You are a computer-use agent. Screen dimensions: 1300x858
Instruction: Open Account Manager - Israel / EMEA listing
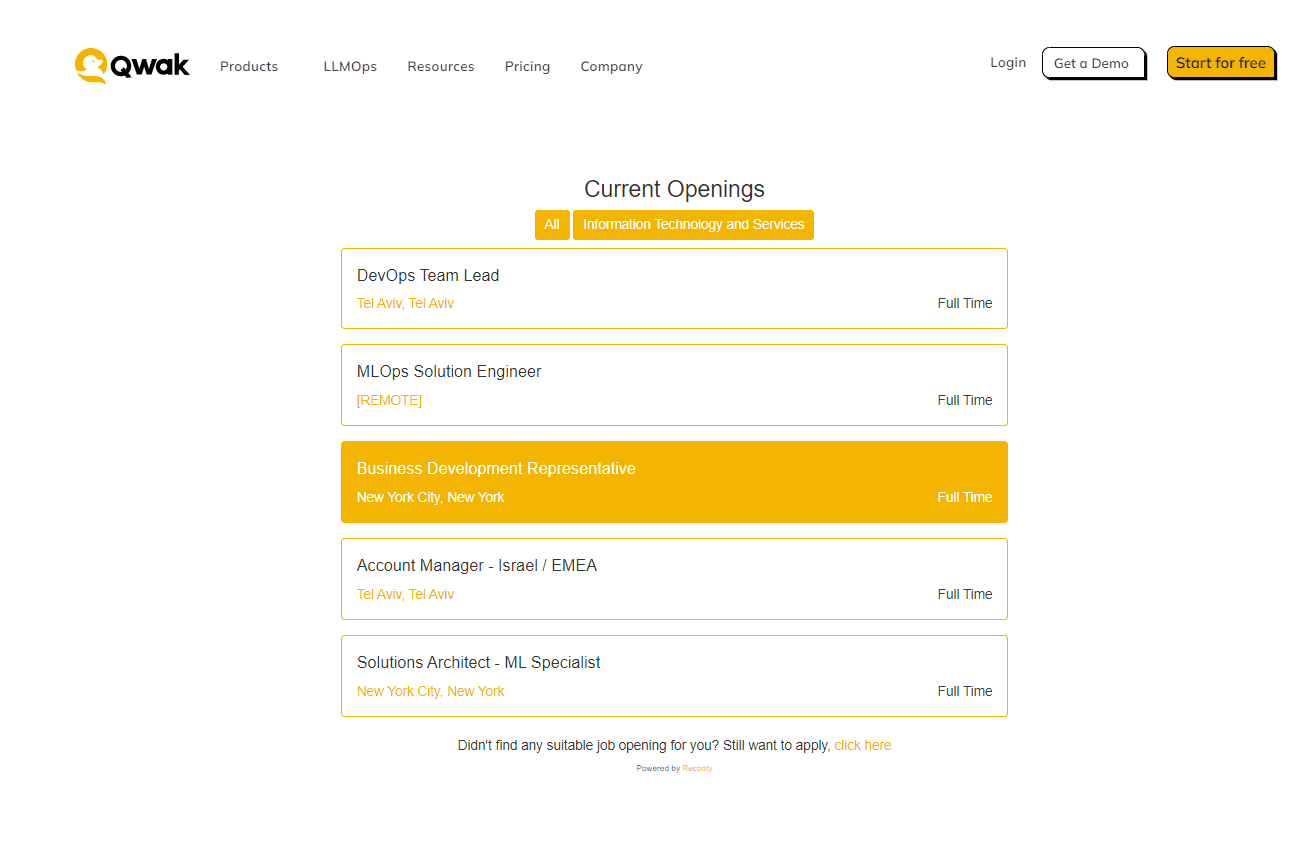pos(477,566)
